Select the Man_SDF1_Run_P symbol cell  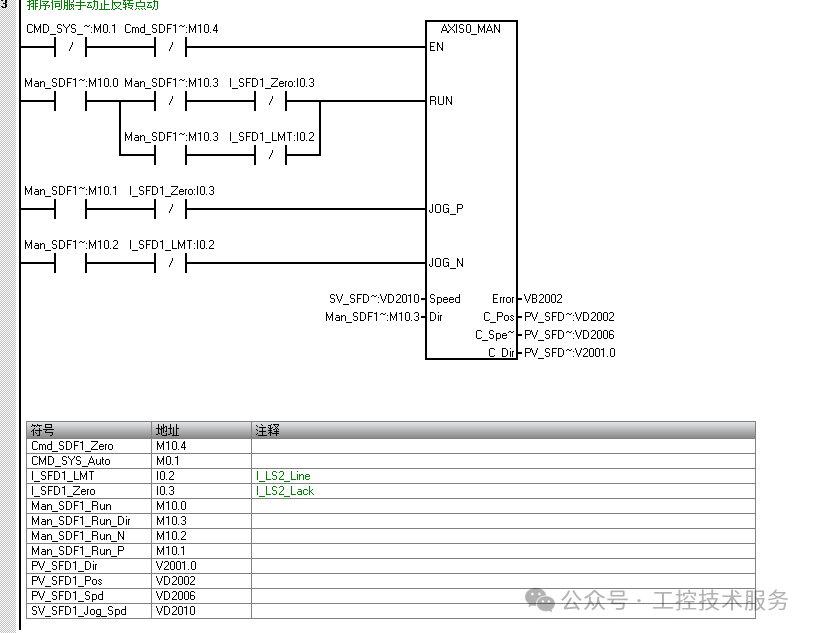(x=89, y=551)
